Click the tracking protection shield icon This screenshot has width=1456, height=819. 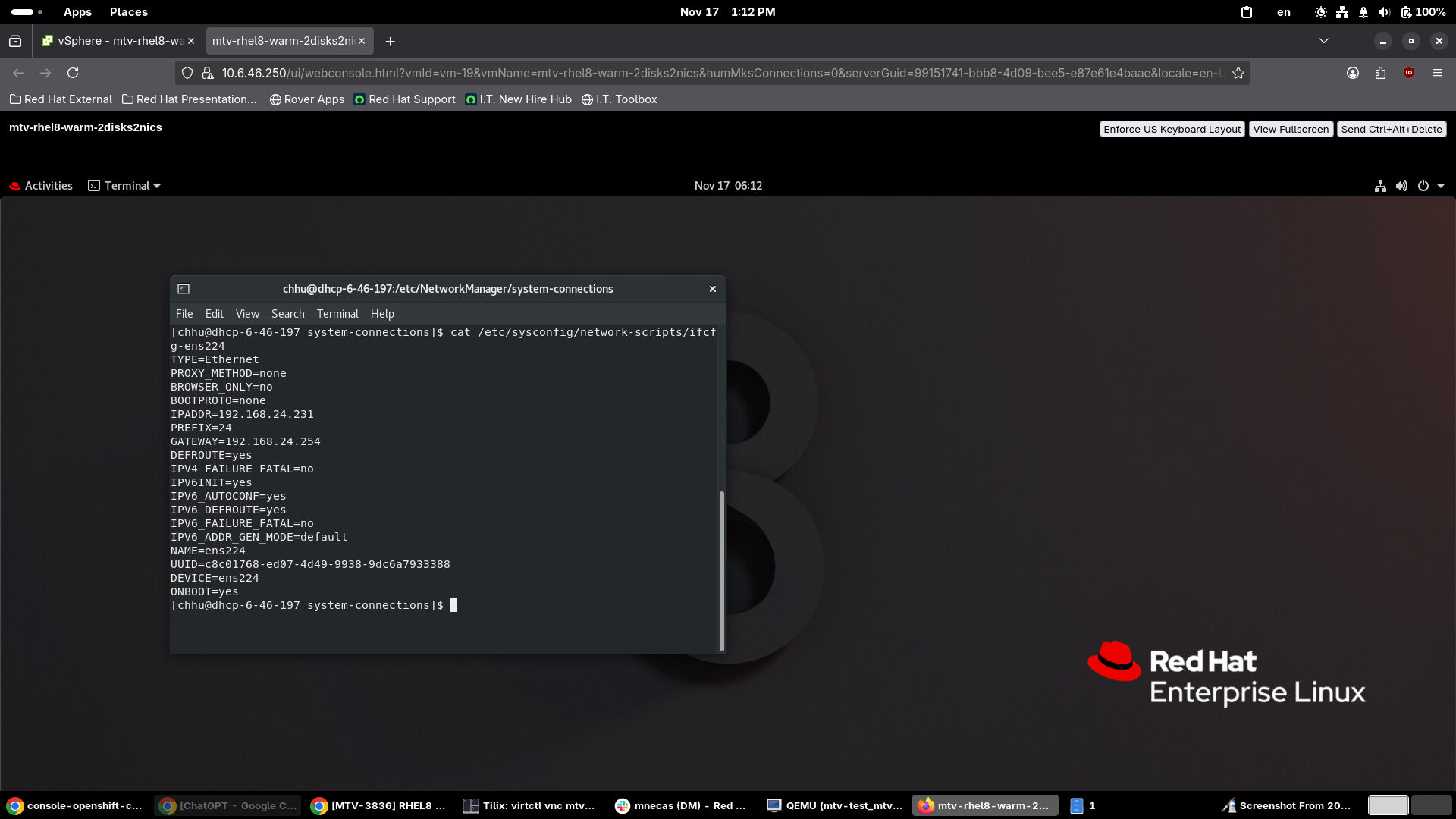[x=187, y=73]
